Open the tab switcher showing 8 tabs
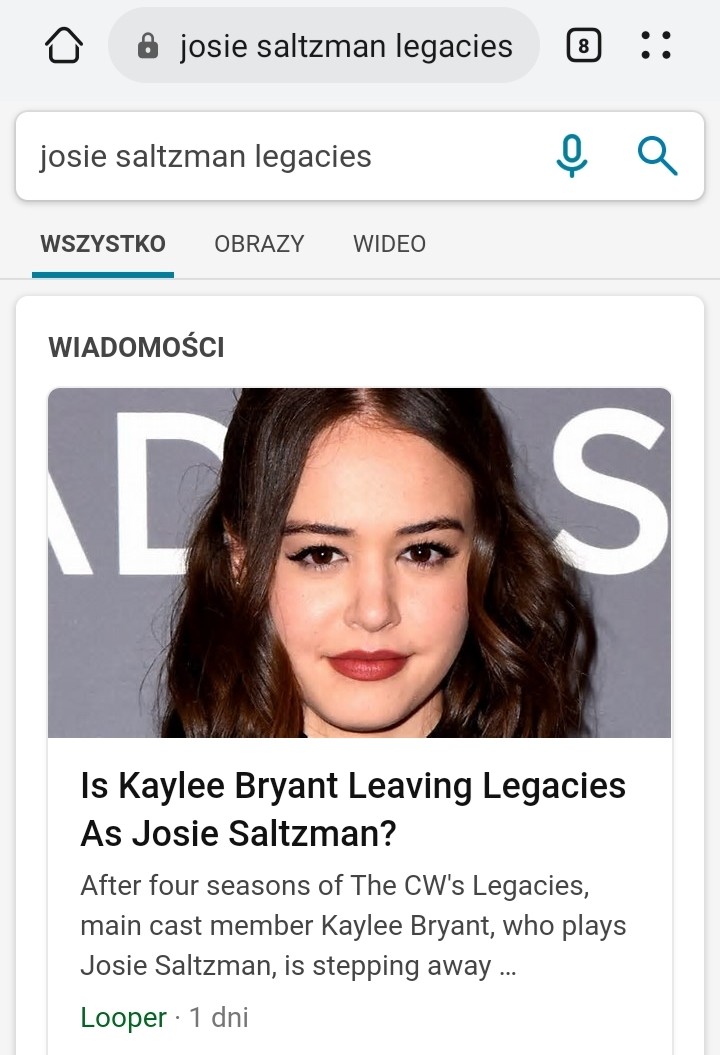This screenshot has height=1055, width=720. click(583, 46)
